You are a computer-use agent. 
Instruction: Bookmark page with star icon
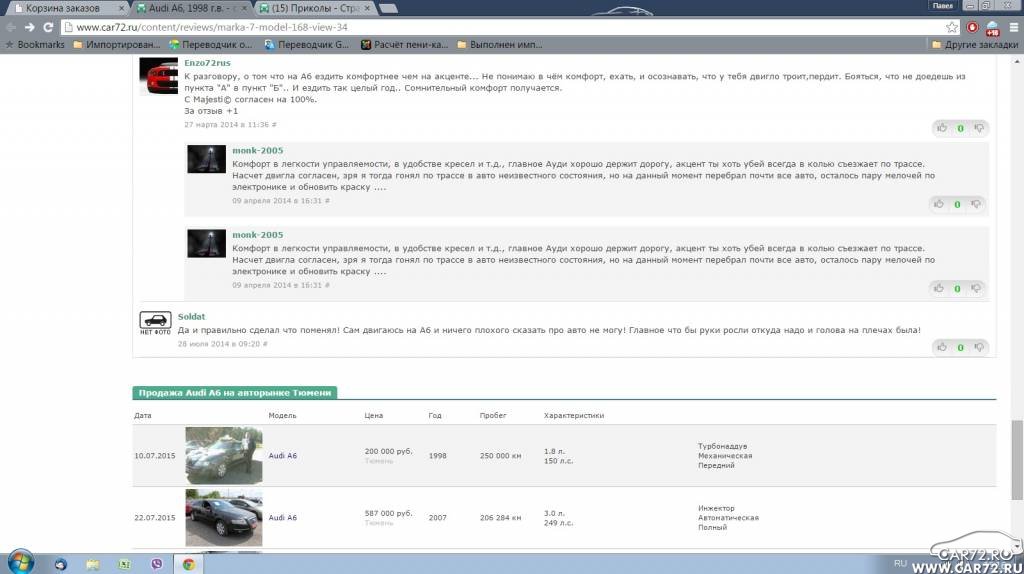pyautogui.click(x=952, y=27)
